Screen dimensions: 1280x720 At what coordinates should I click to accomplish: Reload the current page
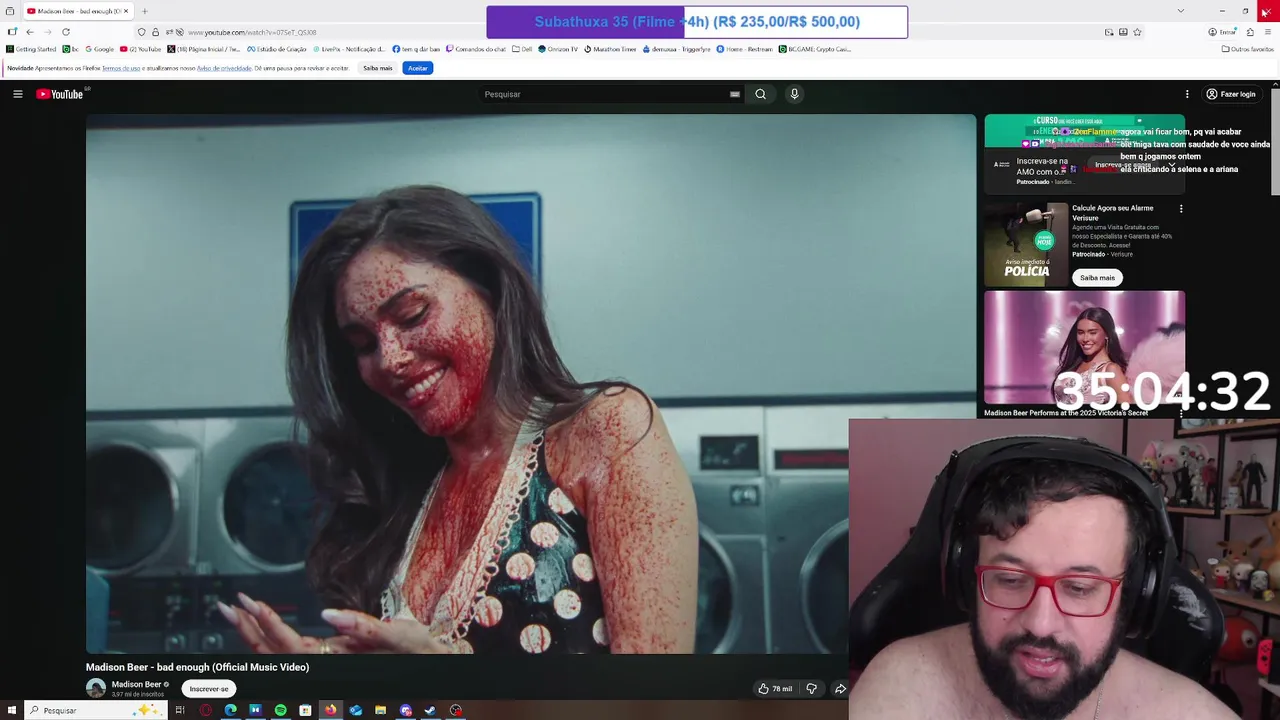[66, 32]
